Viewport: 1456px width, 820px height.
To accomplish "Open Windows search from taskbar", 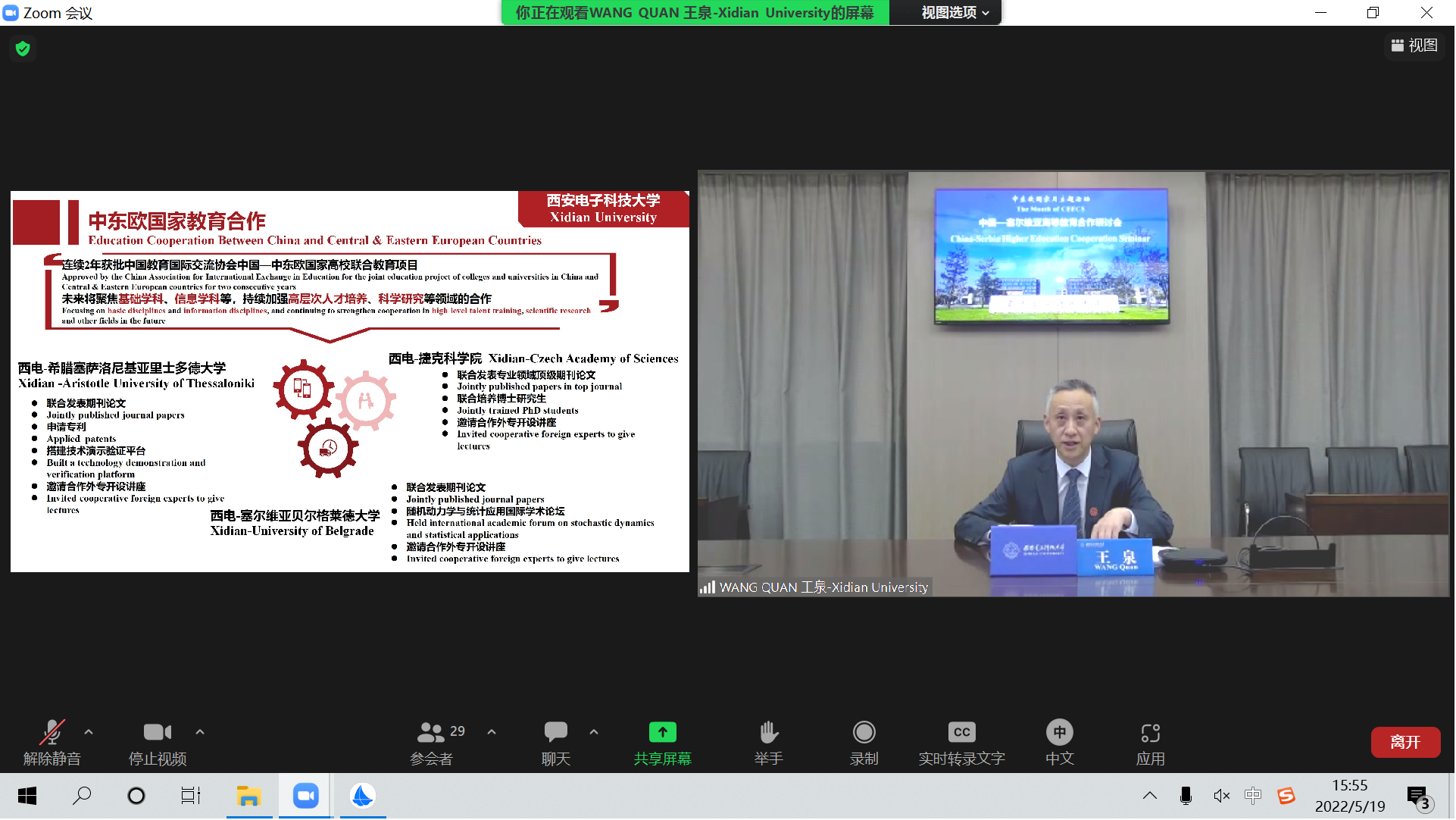I will coord(81,796).
